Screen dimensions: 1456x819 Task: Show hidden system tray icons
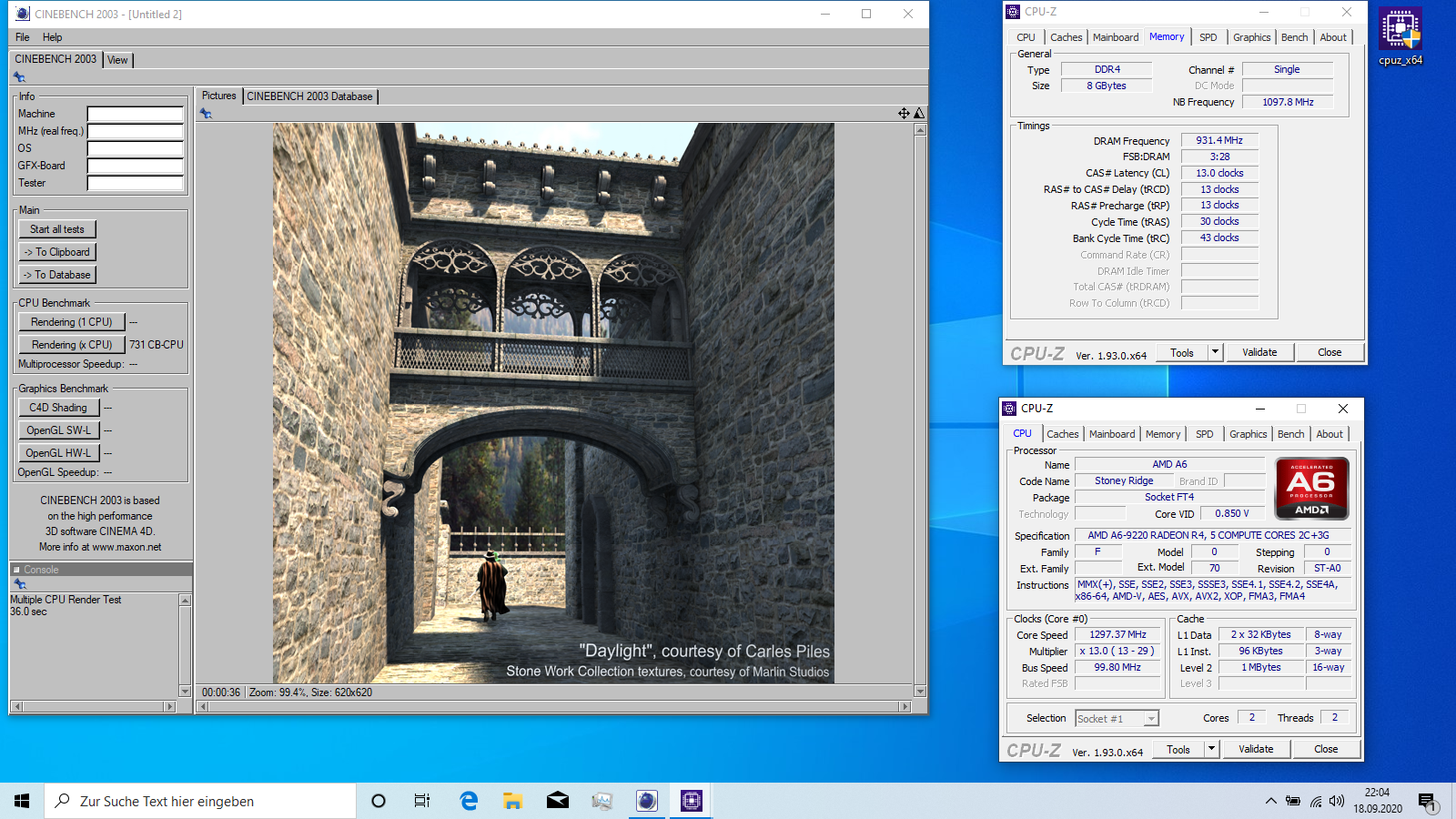point(1270,801)
